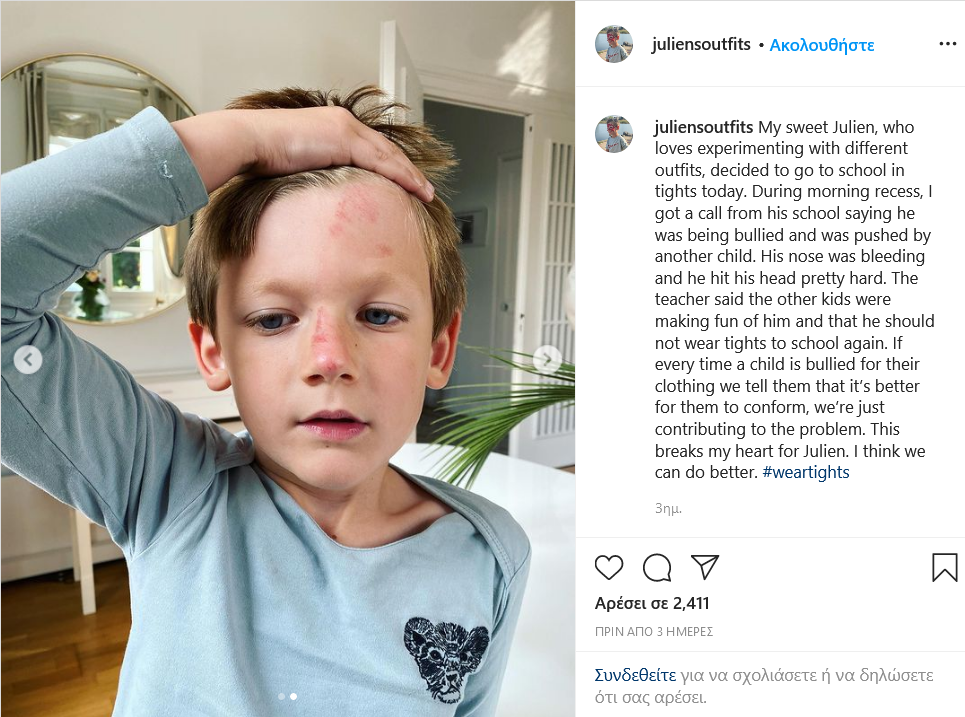The height and width of the screenshot is (717, 965).
Task: Open the #weartights hashtag
Action: [x=806, y=472]
